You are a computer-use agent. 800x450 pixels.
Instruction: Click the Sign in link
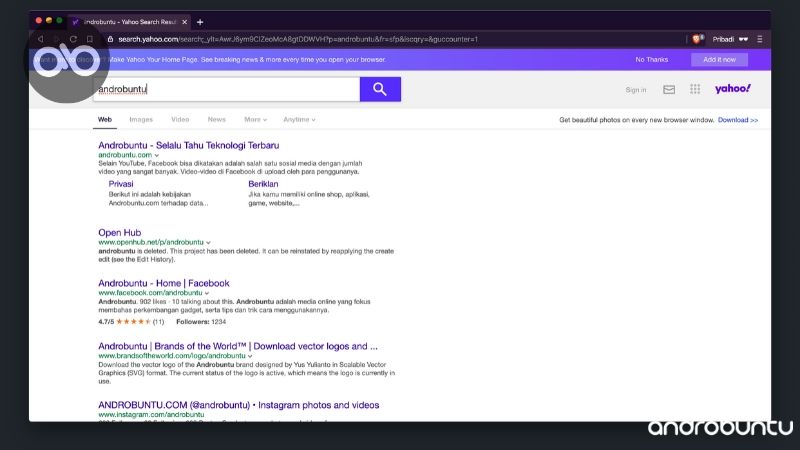tap(636, 90)
